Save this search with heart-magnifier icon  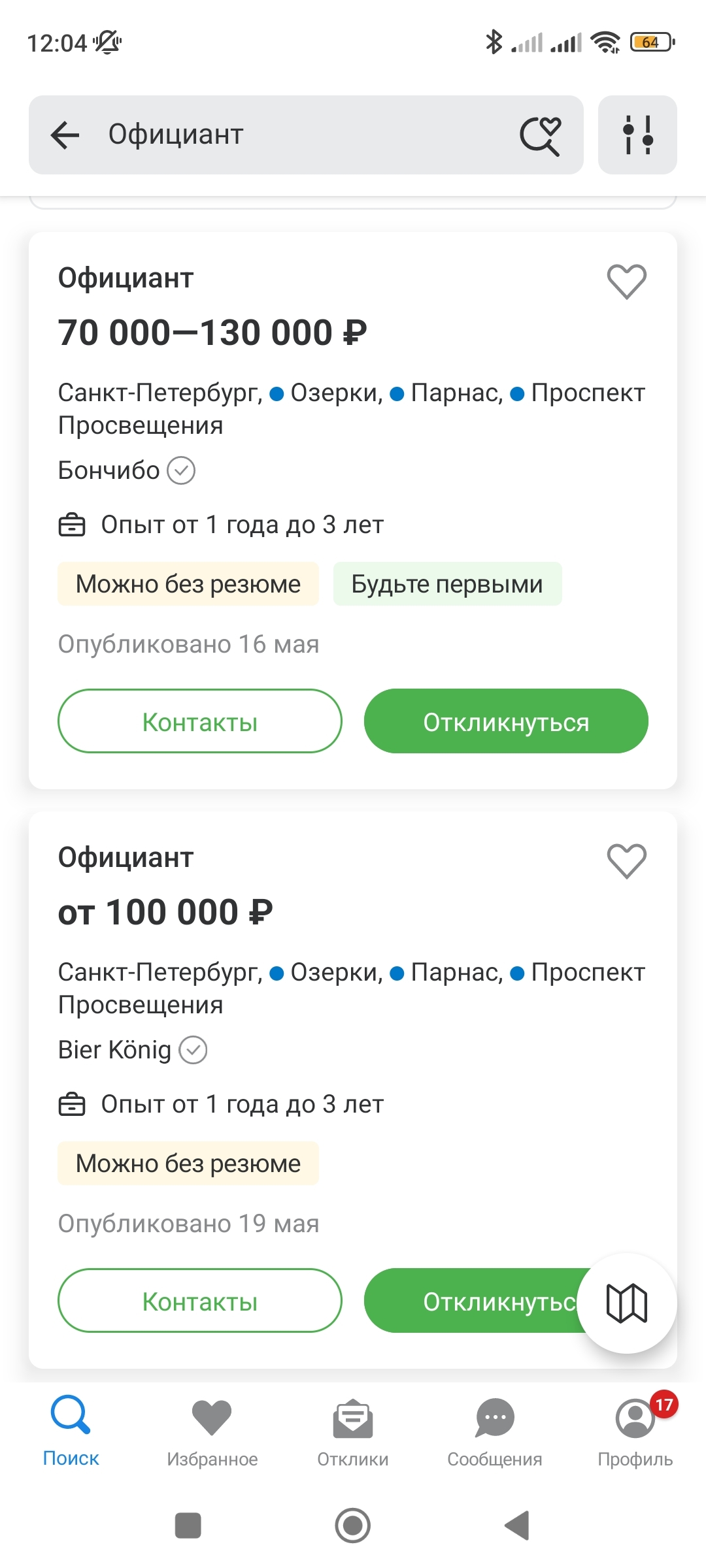540,135
